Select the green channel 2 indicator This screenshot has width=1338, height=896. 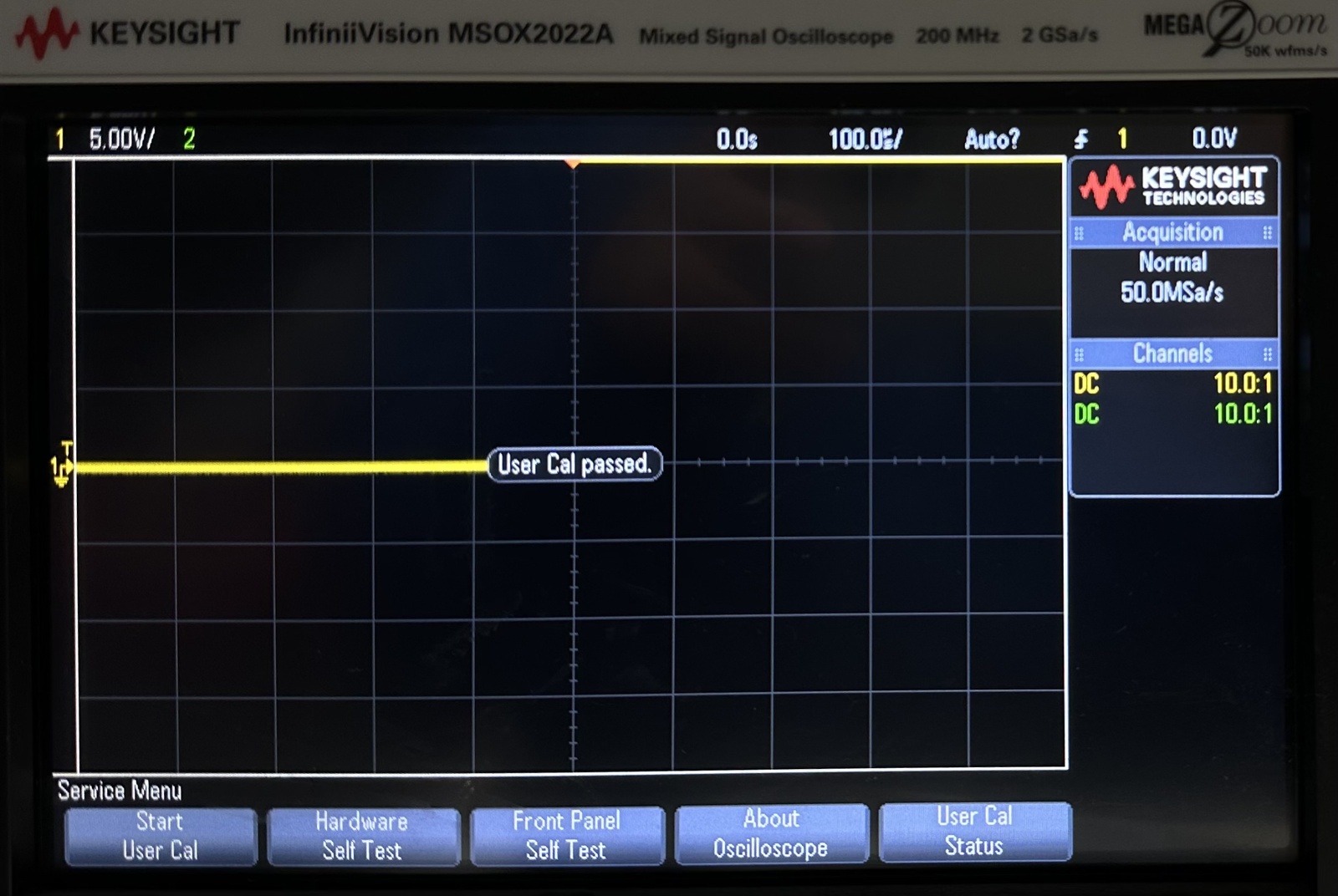[186, 139]
